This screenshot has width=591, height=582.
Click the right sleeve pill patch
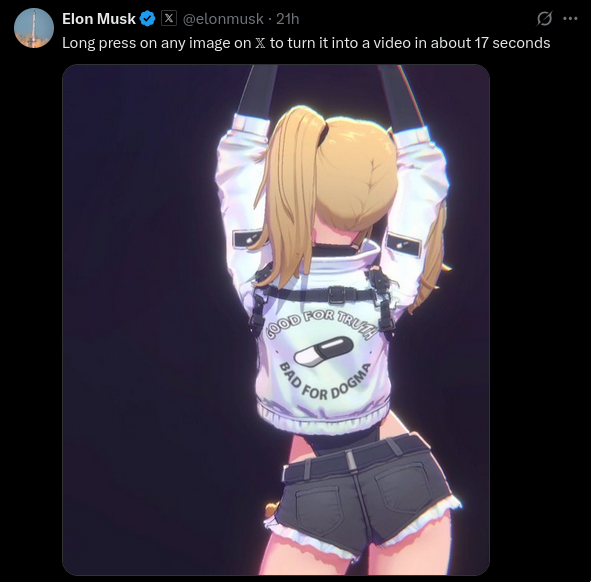tap(404, 244)
